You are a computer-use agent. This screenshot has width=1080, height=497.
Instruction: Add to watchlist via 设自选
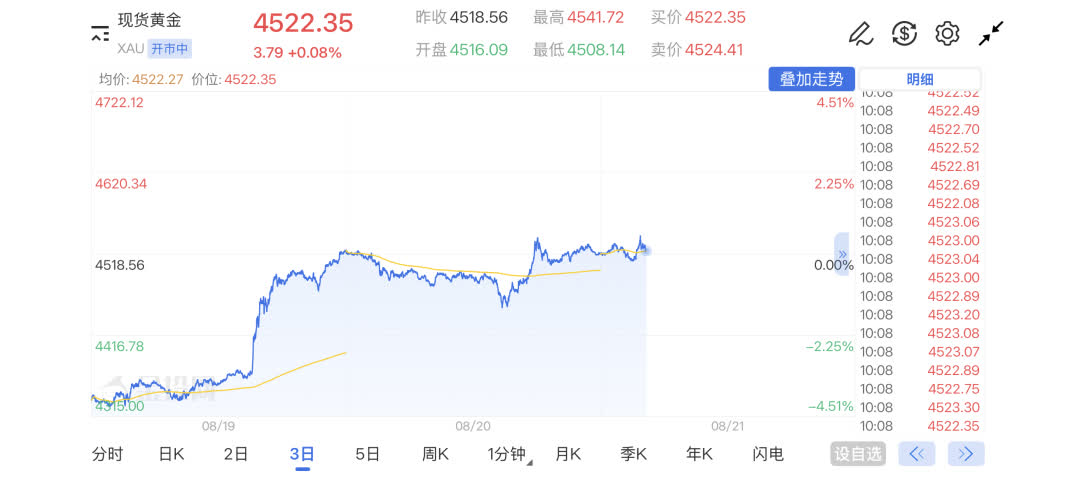click(858, 454)
